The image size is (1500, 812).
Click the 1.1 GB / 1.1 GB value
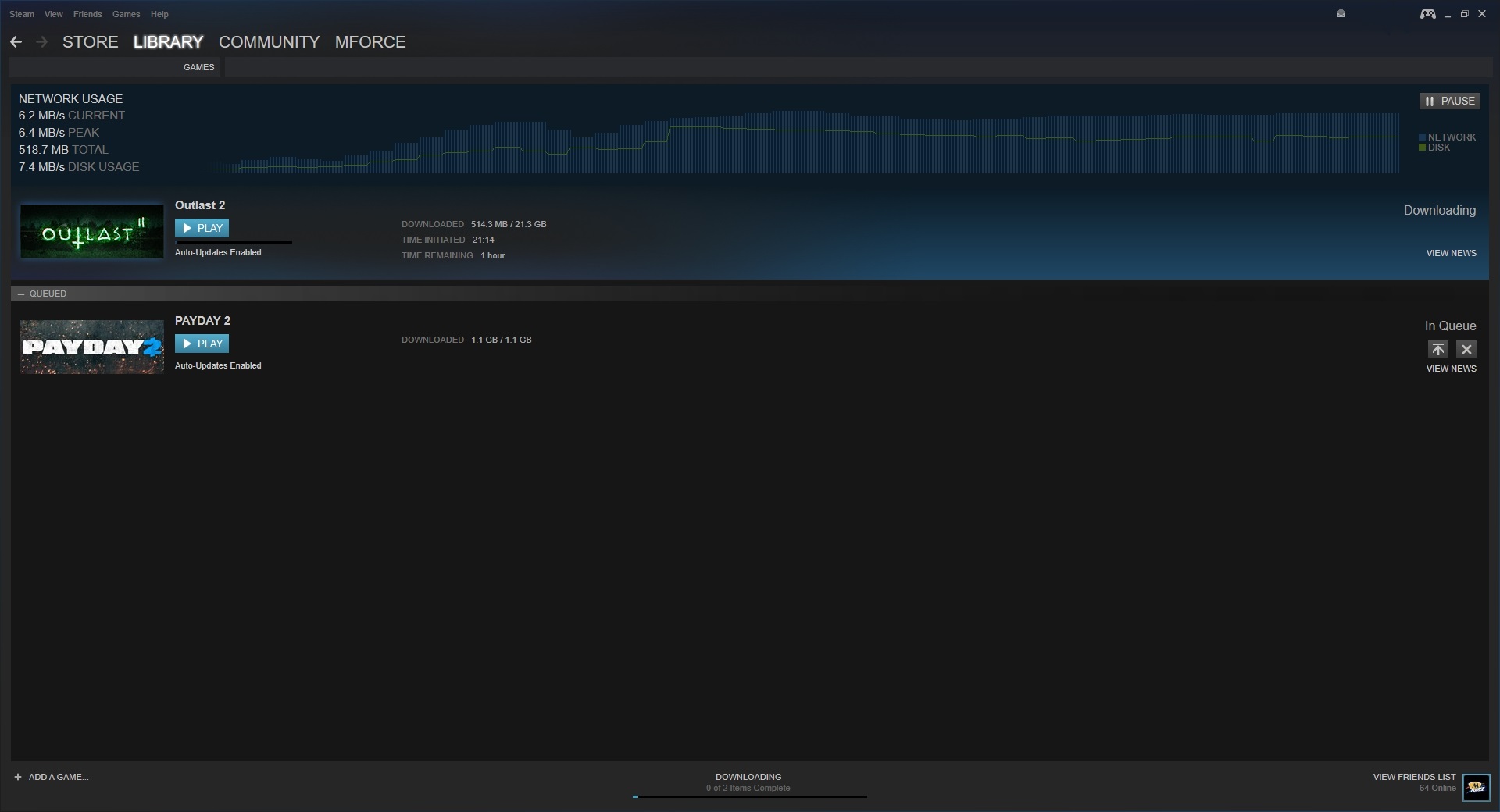tap(502, 340)
